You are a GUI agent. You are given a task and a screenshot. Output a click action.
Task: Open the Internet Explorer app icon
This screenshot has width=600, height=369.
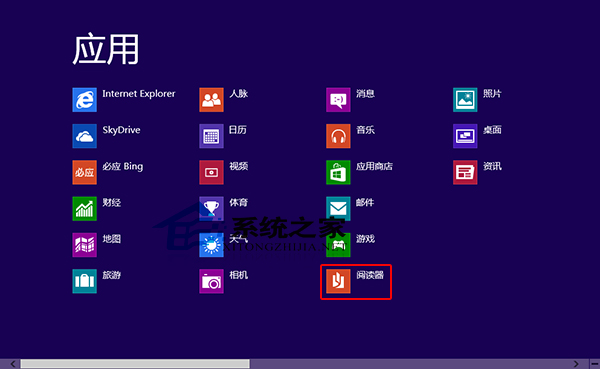click(85, 100)
